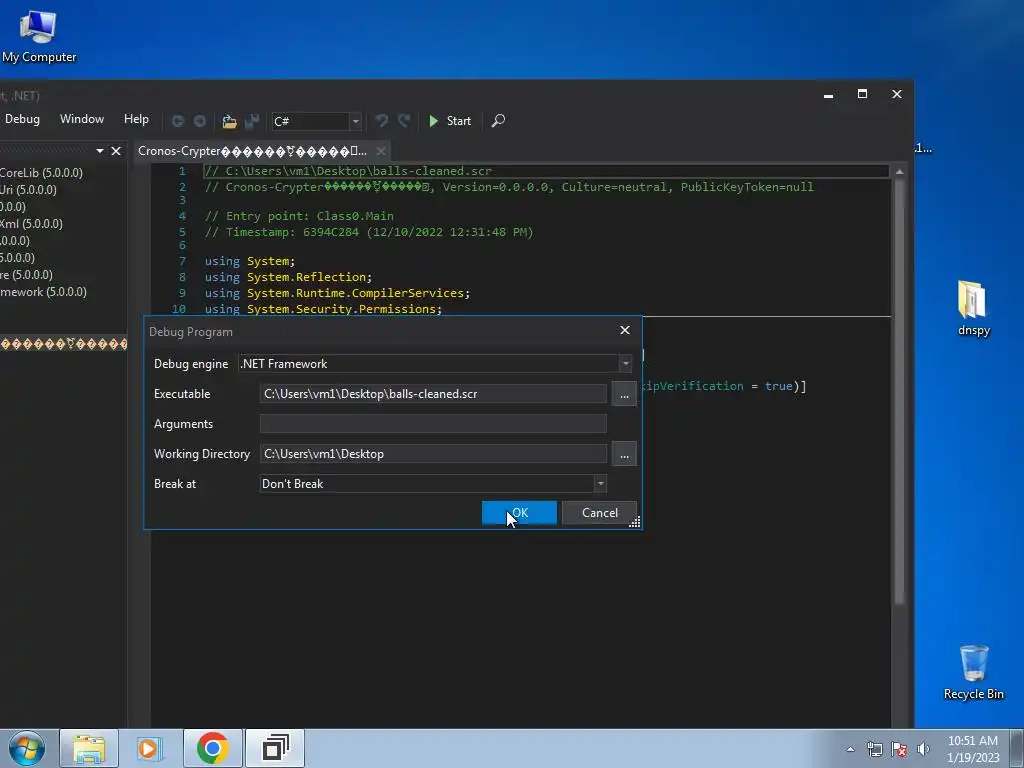1024x768 pixels.
Task: Select the Cronos-Crypter document tab
Action: (252, 151)
